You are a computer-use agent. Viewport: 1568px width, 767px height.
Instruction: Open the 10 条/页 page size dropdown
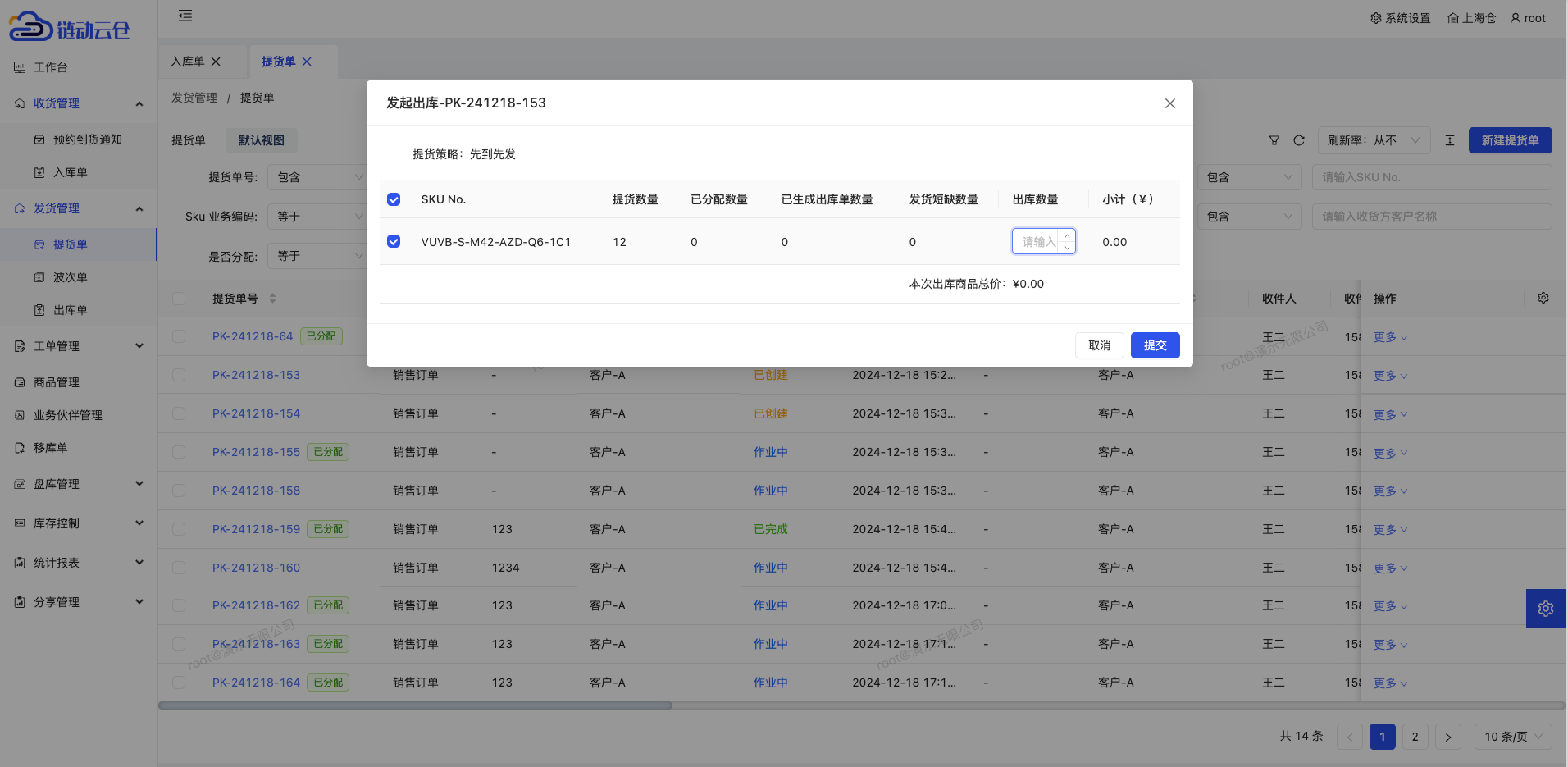[1513, 737]
